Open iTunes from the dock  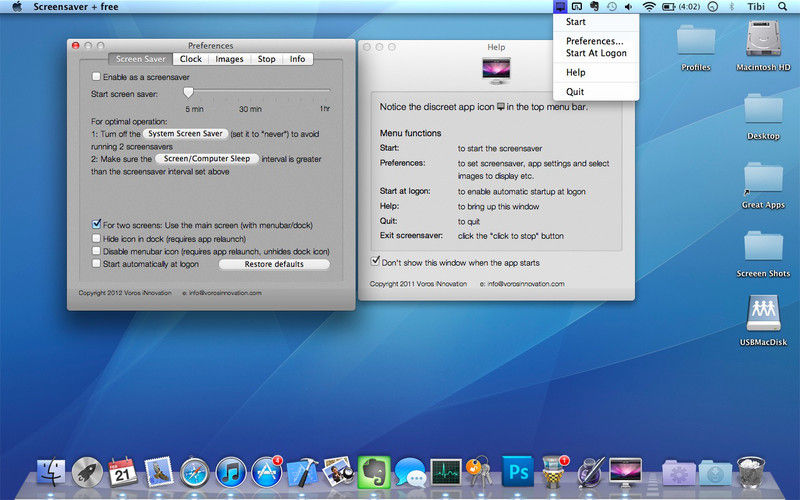pos(231,472)
